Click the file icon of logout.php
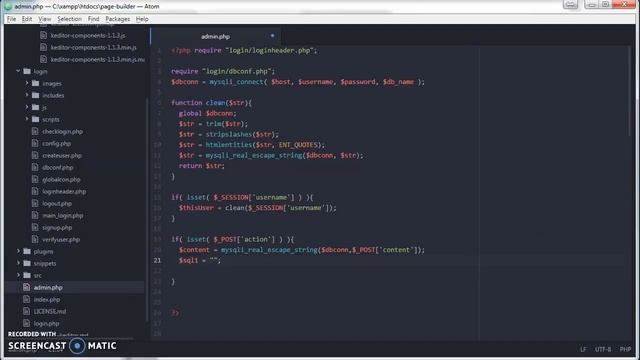This screenshot has height=360, width=640. pos(35,203)
